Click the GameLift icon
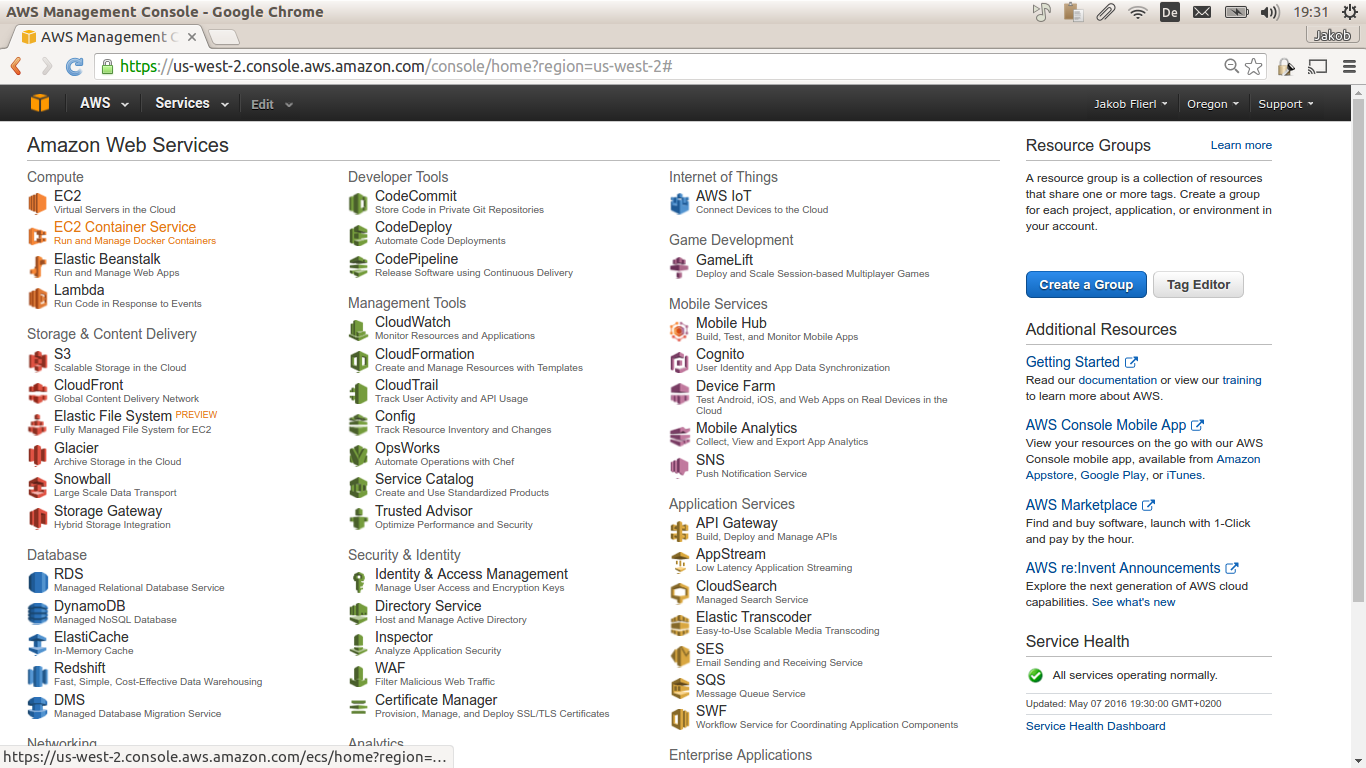The image size is (1366, 768). (679, 267)
